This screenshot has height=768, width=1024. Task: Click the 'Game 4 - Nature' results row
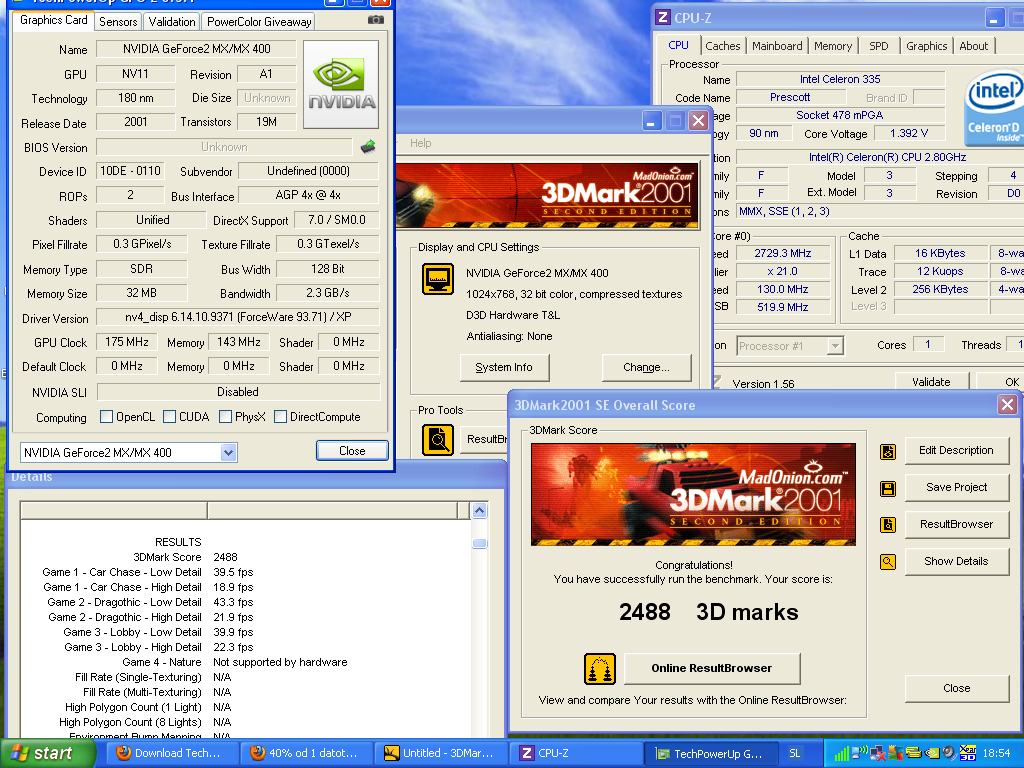[234, 662]
